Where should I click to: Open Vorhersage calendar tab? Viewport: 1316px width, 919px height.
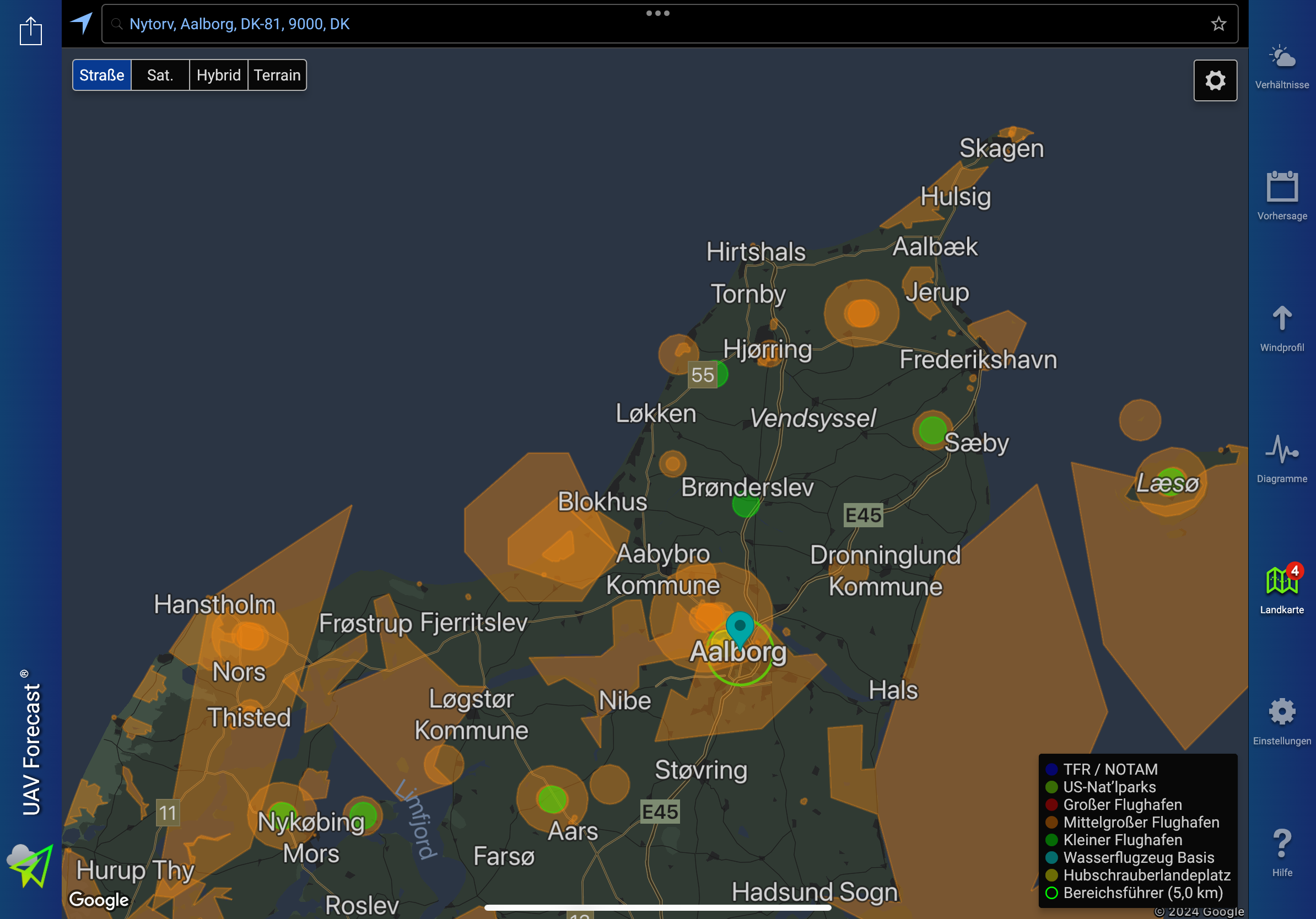1282,197
